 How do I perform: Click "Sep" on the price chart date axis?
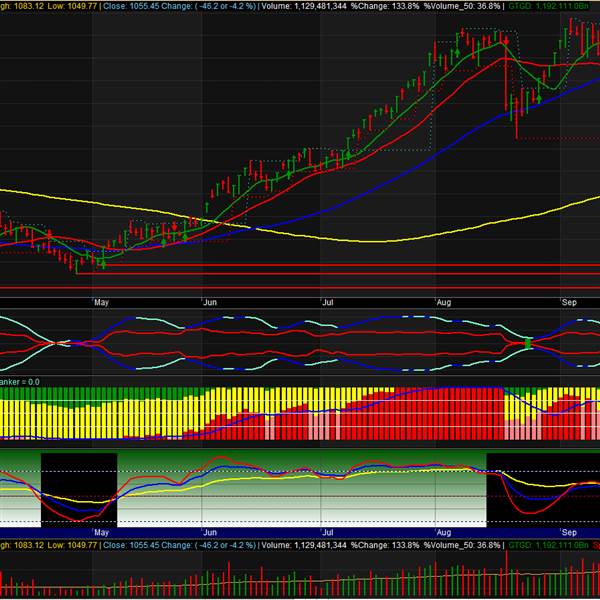click(x=569, y=302)
